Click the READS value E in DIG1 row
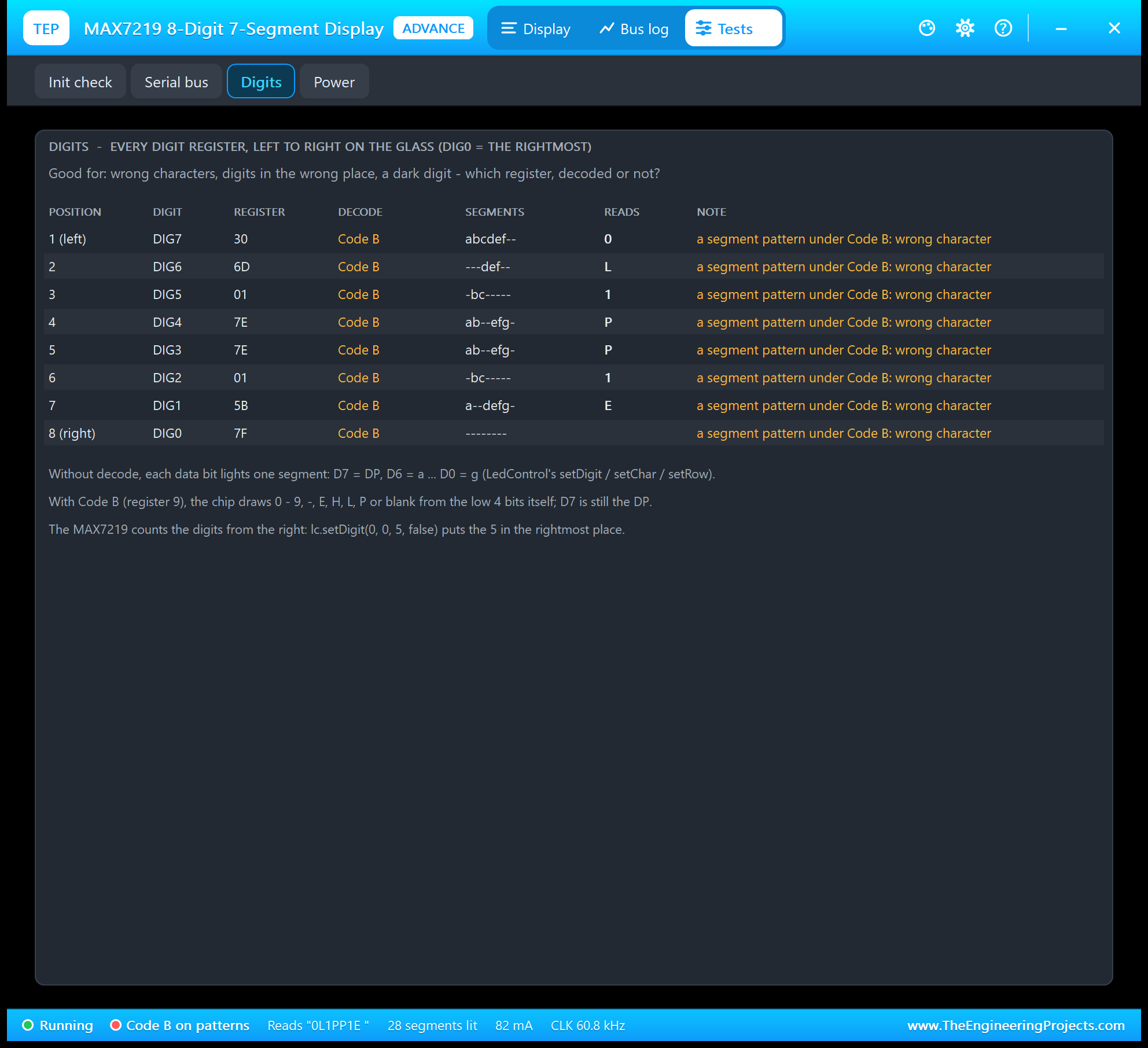This screenshot has height=1048, width=1148. [608, 405]
